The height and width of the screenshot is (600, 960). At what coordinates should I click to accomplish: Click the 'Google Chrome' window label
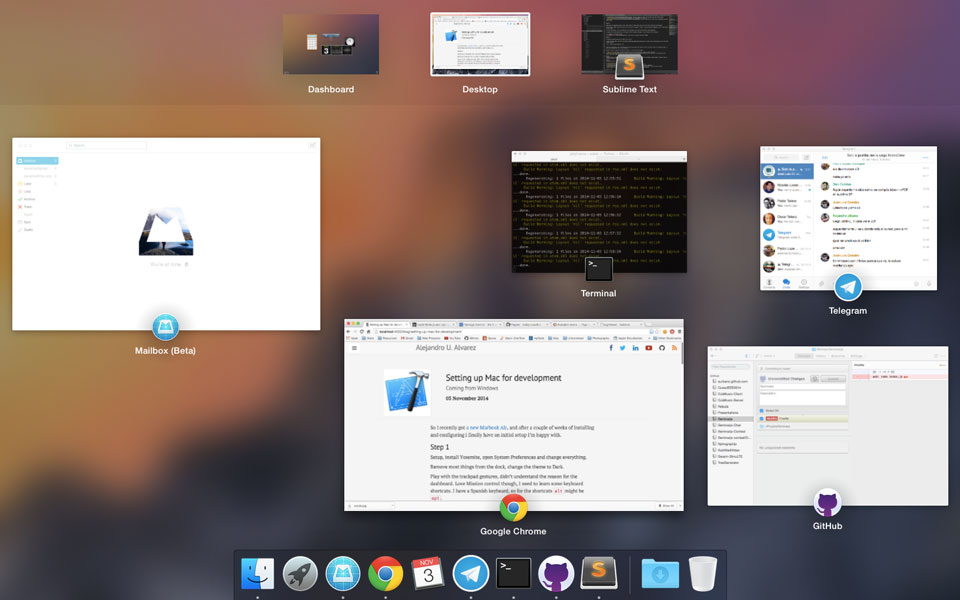point(513,531)
